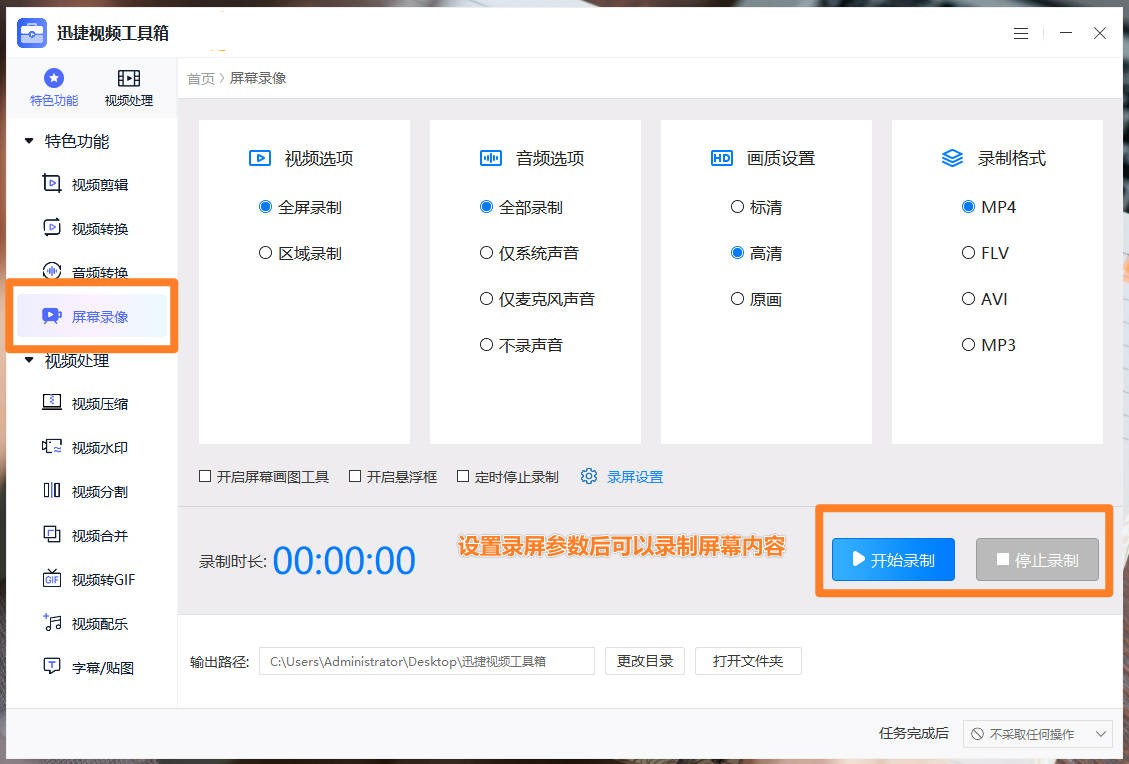Screen dimensions: 1129x764
Task: Open the 不采取任何操作 dropdown
Action: coord(1037,733)
